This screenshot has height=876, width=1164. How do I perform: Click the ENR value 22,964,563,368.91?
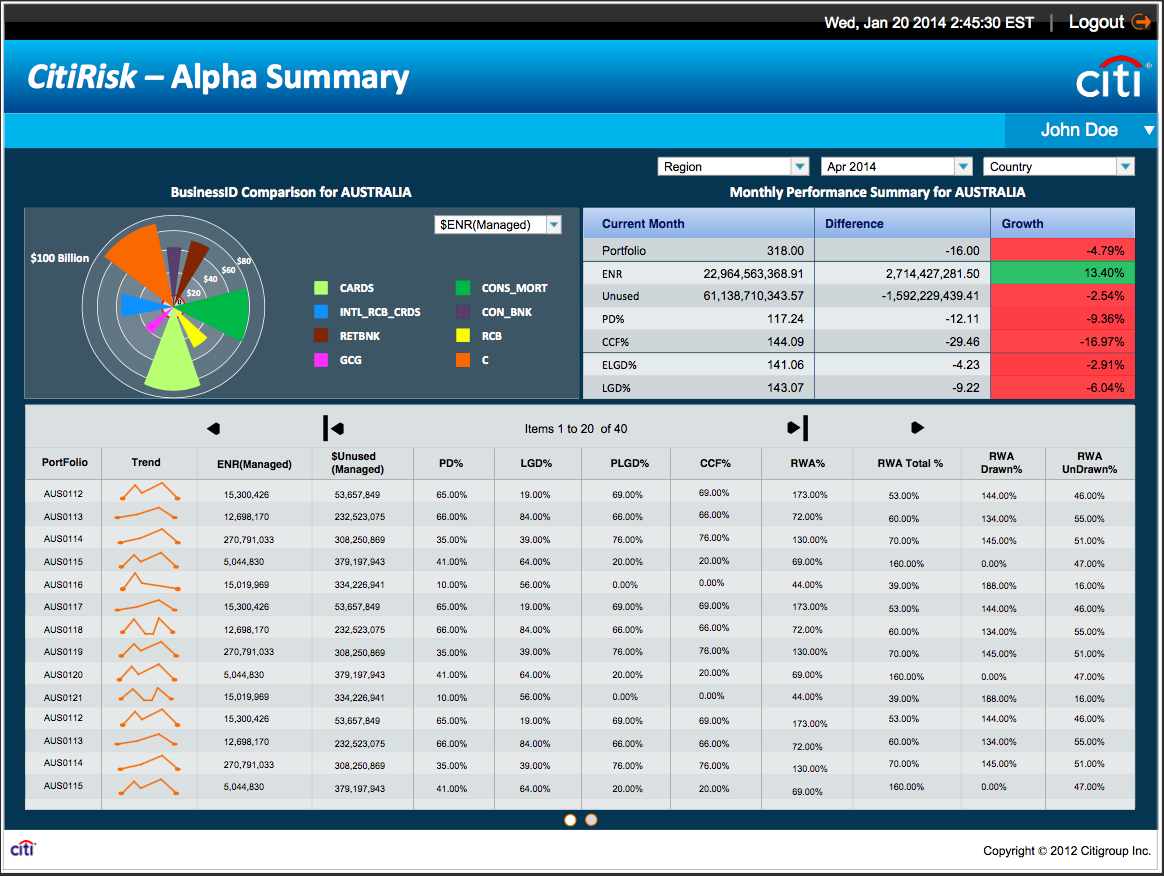click(x=753, y=273)
